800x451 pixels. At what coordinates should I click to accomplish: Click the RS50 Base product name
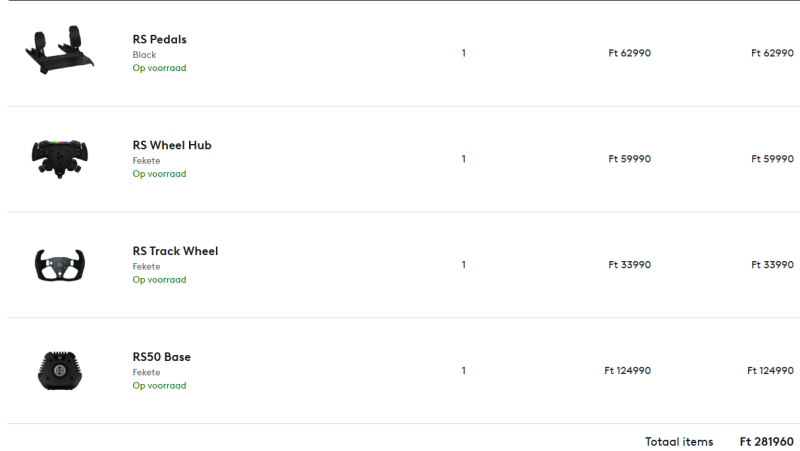point(161,357)
